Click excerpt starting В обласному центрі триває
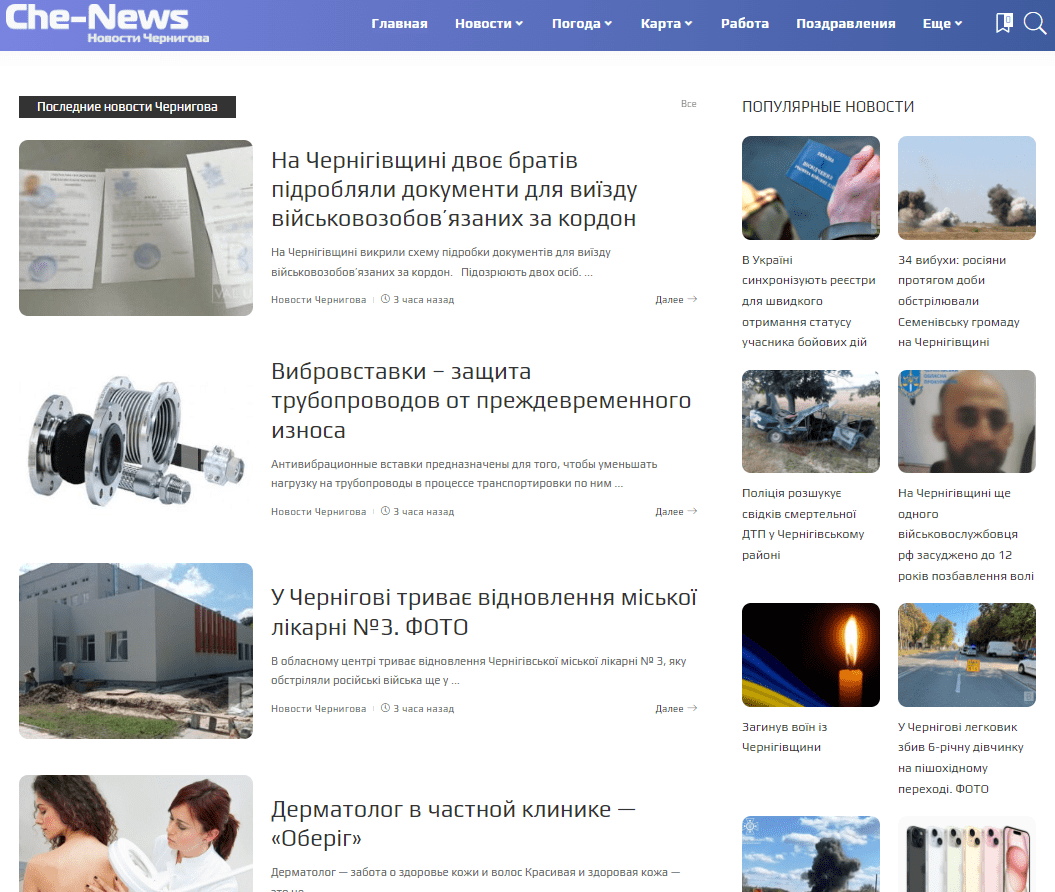Screen dimensions: 1055x892 [x=478, y=671]
